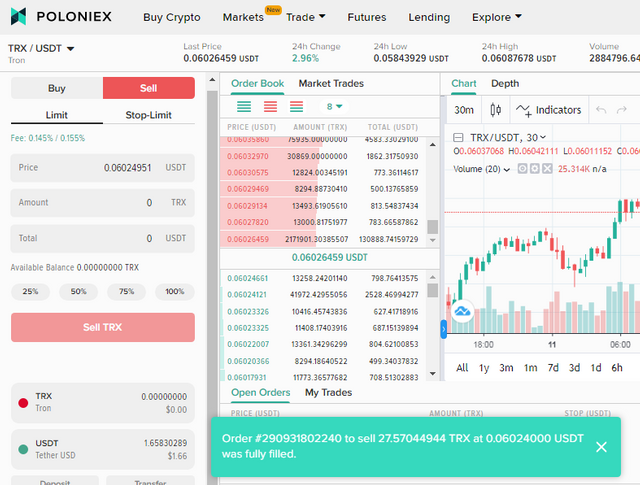This screenshot has width=640, height=485.
Task: Select sell-orders-only view icon
Action: [270, 107]
